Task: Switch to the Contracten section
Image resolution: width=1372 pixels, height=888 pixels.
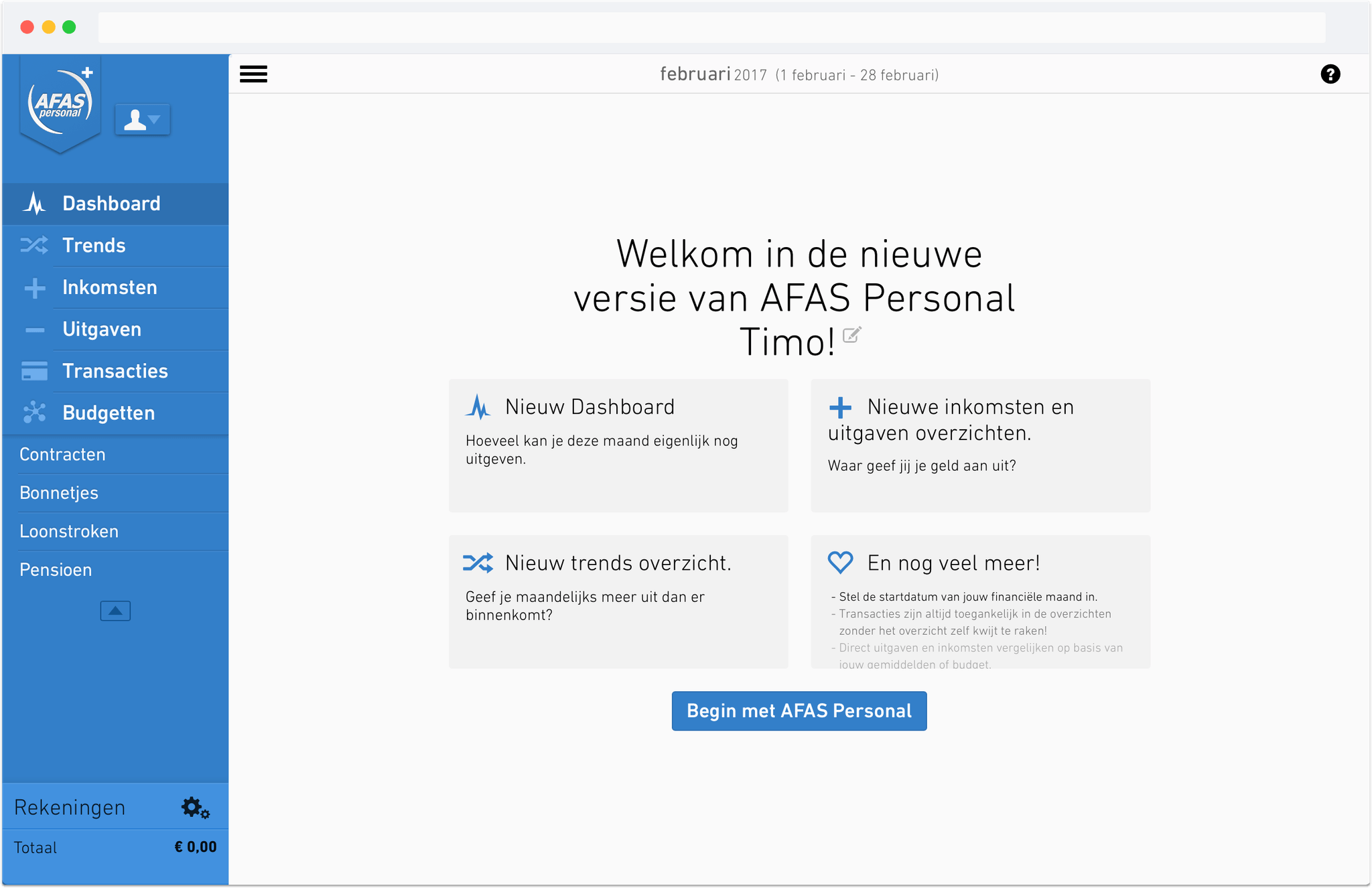Action: (62, 454)
